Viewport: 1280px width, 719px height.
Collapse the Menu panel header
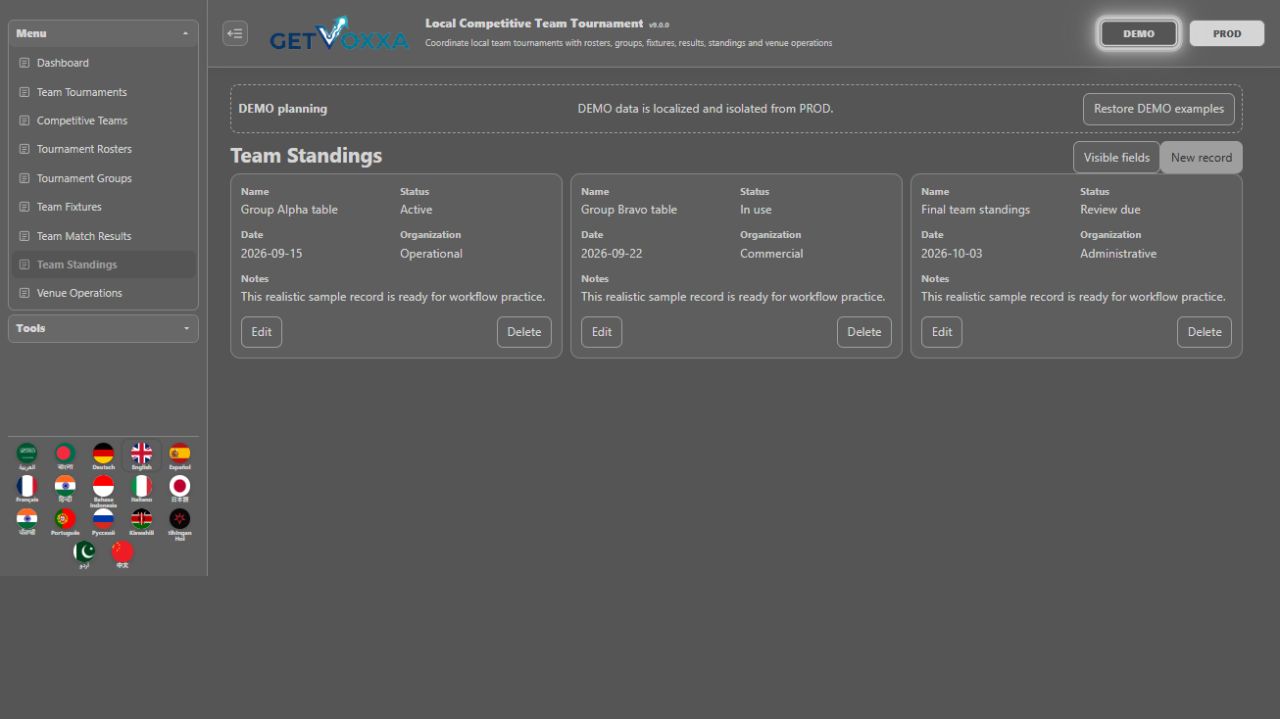[x=103, y=33]
